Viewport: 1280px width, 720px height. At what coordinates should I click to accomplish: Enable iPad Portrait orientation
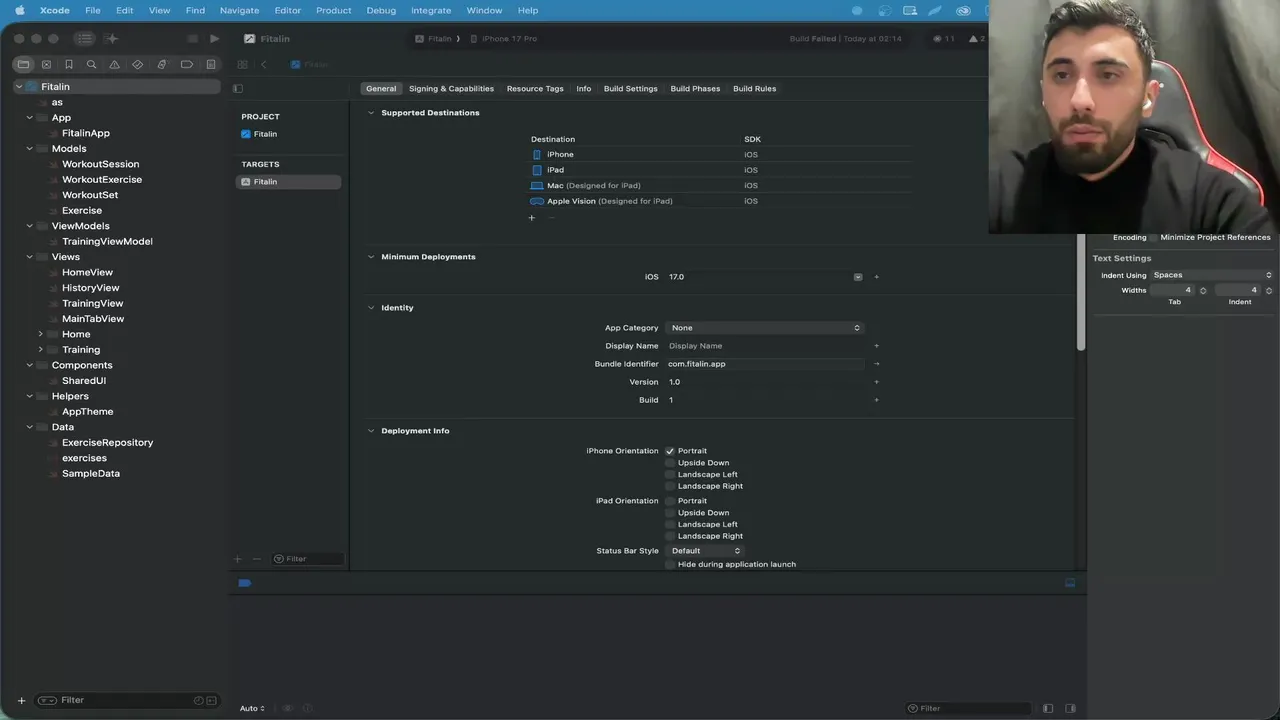pos(670,501)
